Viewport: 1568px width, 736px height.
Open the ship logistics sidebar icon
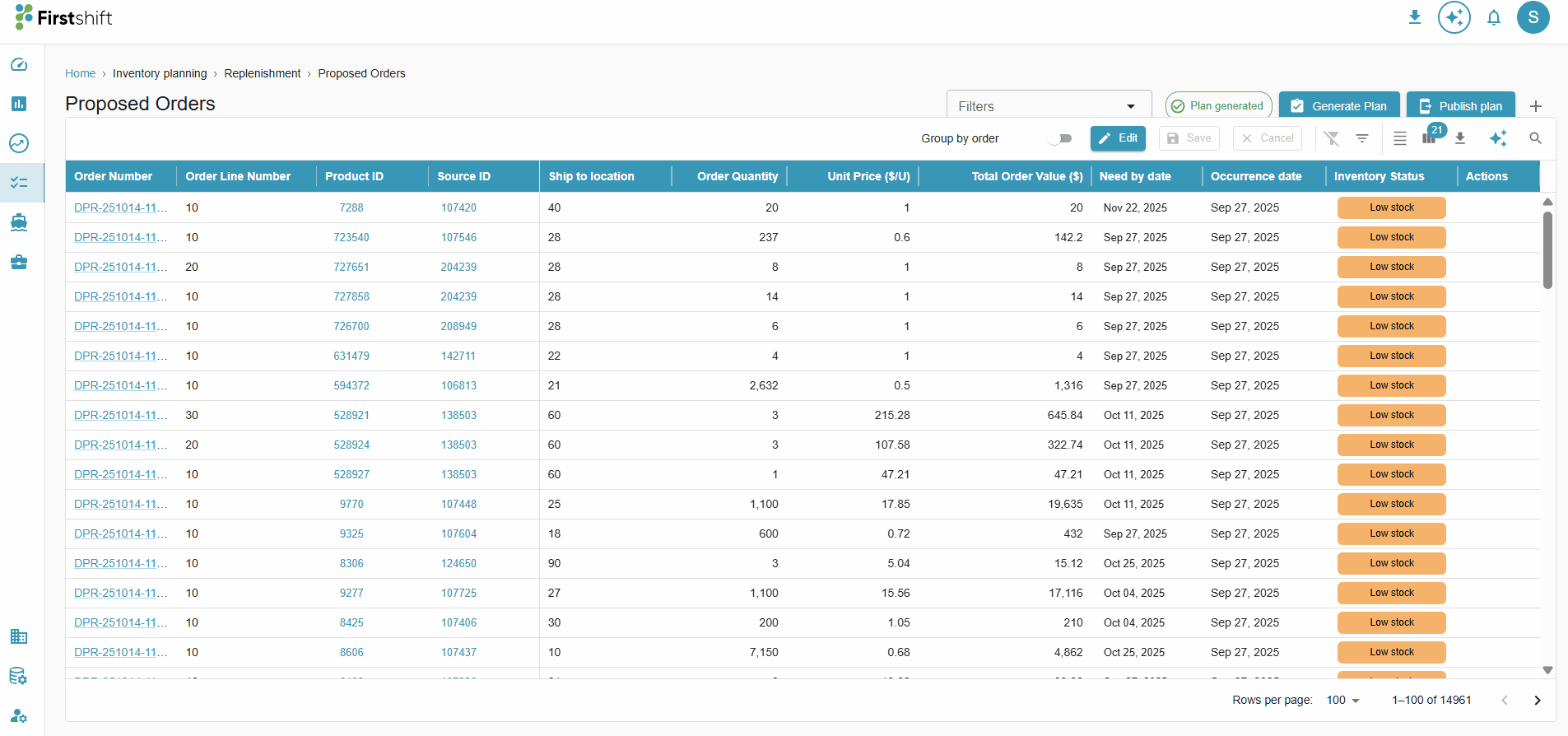coord(19,222)
